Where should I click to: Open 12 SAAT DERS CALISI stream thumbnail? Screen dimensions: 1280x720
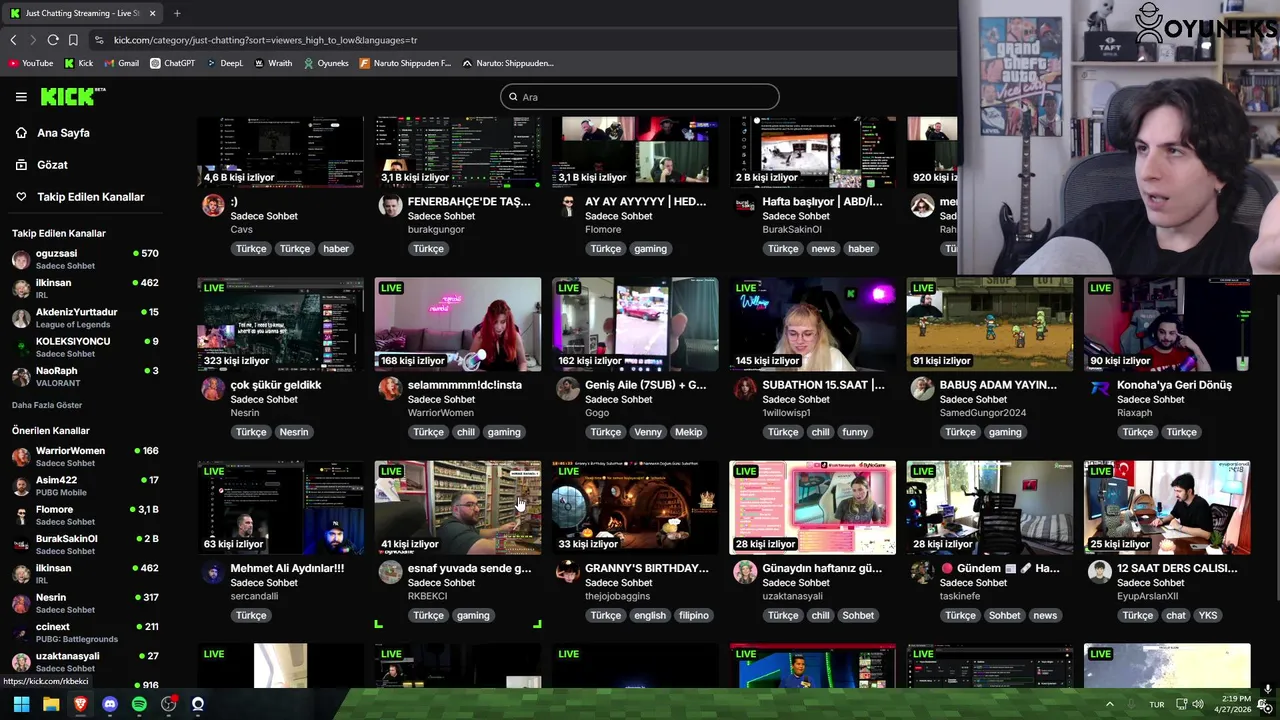click(1167, 508)
